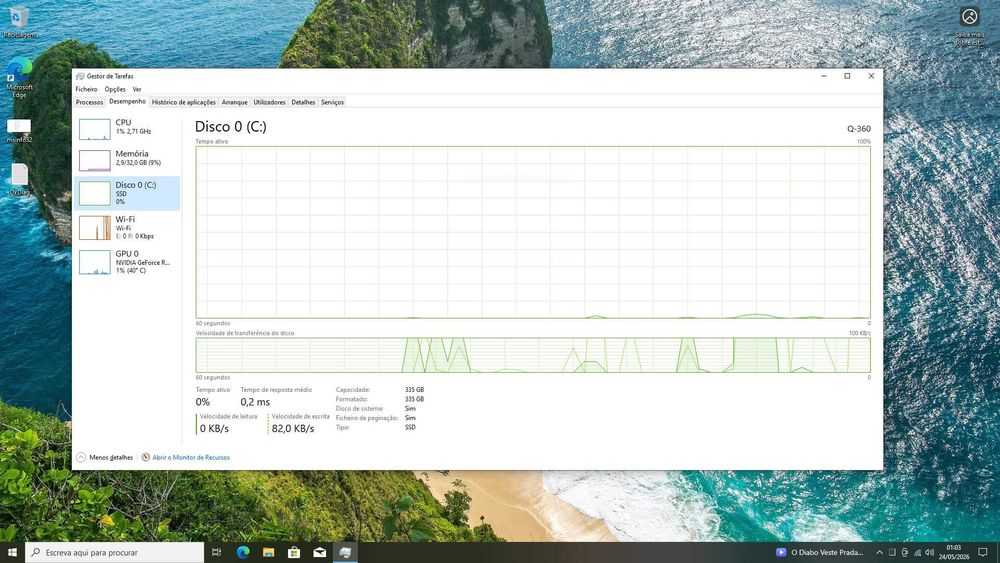The height and width of the screenshot is (563, 1000).
Task: Open the Opções menu
Action: click(x=115, y=89)
